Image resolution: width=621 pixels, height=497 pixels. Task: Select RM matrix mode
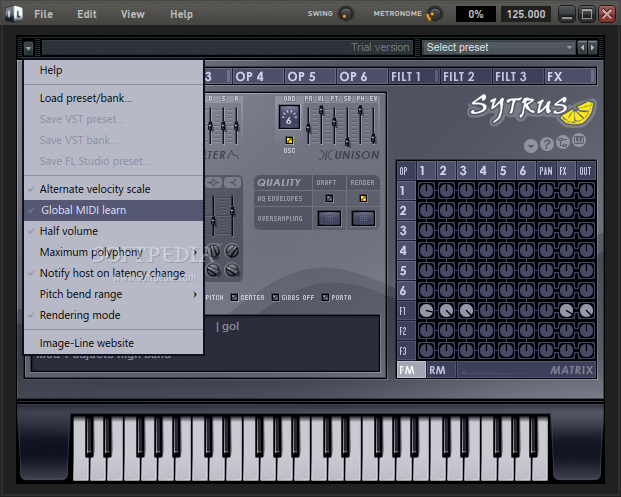point(441,370)
